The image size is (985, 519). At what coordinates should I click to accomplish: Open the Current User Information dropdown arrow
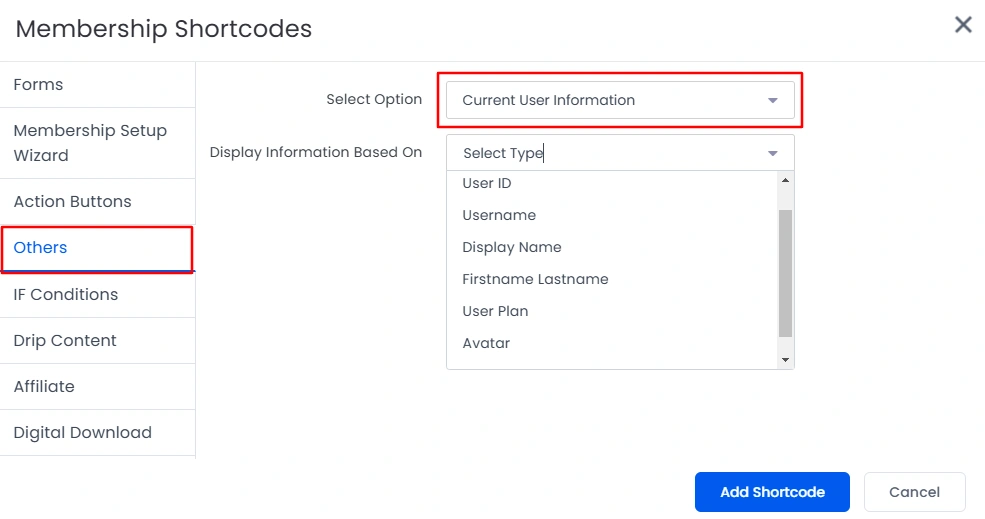click(773, 101)
